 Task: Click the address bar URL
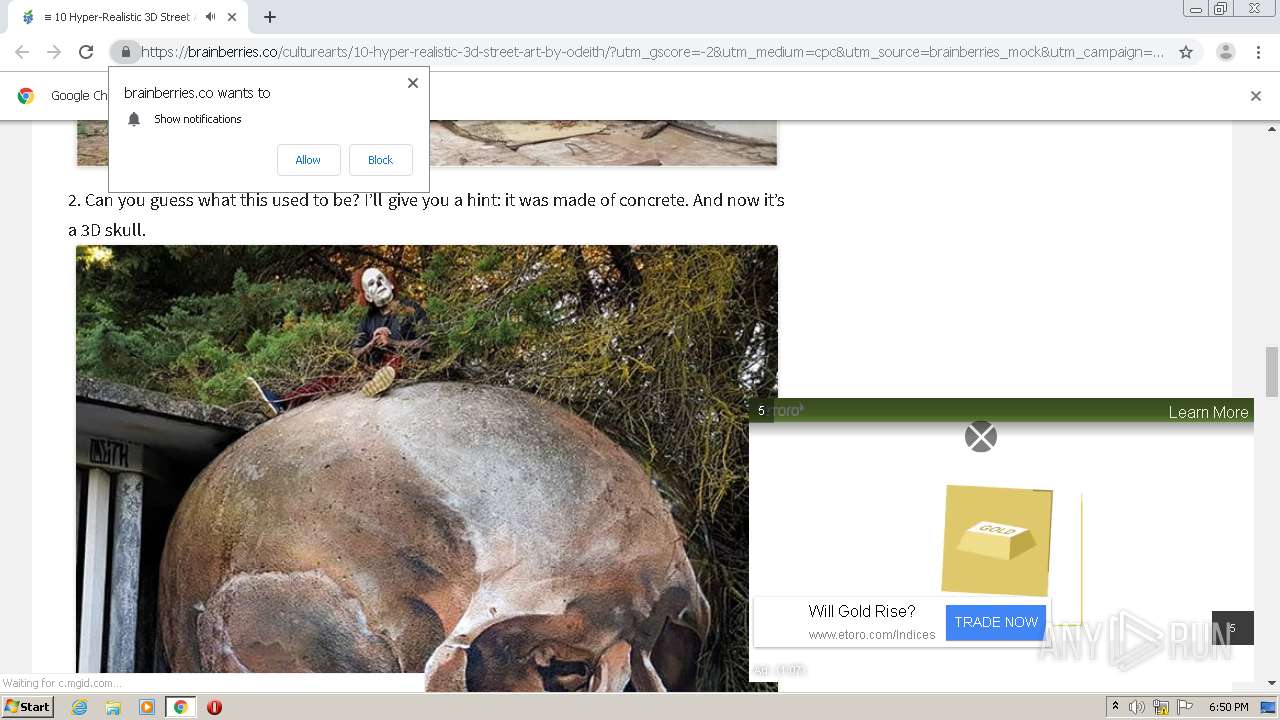point(652,52)
